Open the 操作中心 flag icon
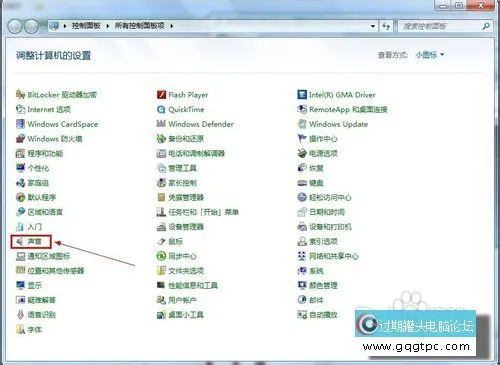This screenshot has height=365, width=500. click(302, 139)
